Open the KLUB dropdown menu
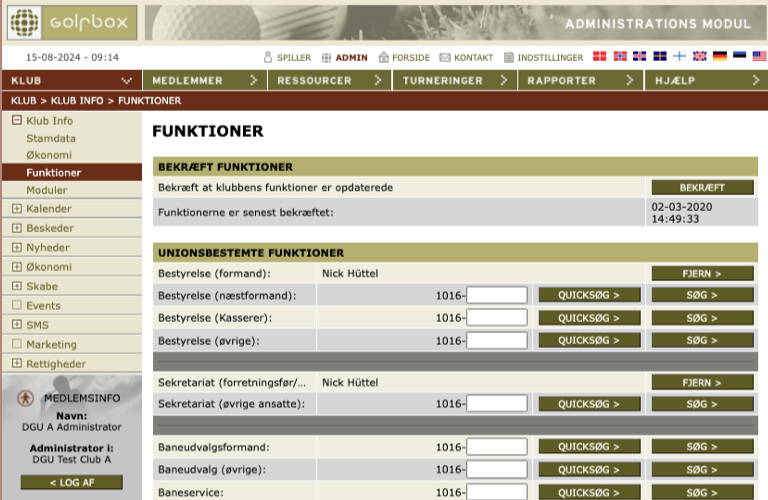This screenshot has width=768, height=500. click(x=72, y=80)
